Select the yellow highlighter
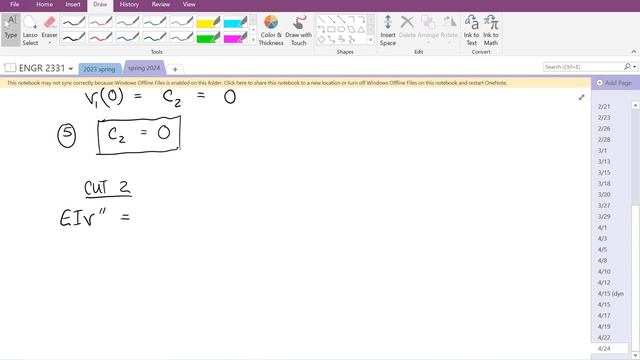The height and width of the screenshot is (360, 640). (x=208, y=22)
